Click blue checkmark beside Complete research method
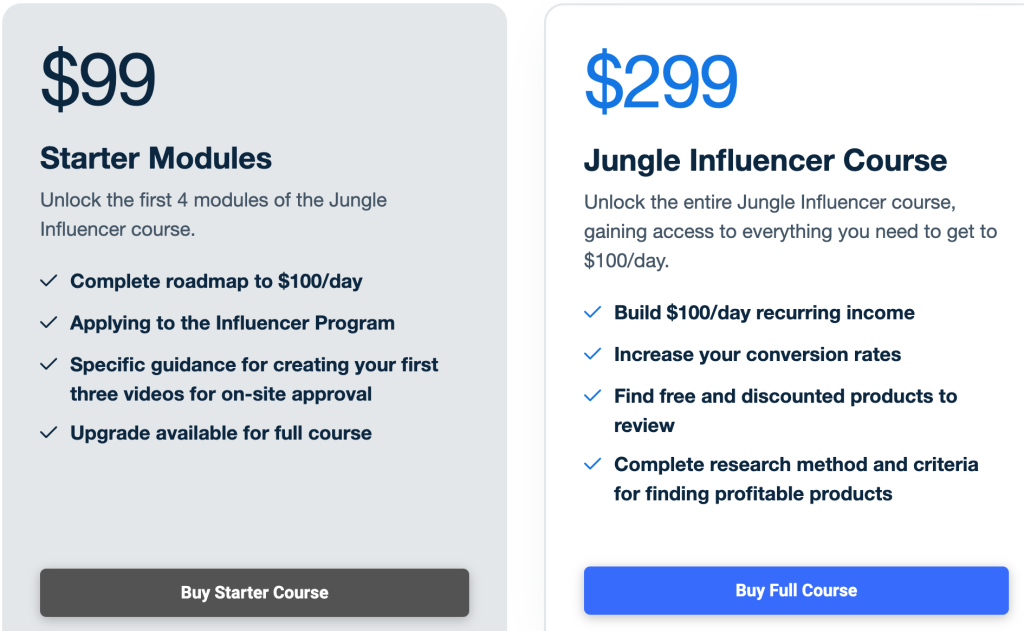Image resolution: width=1024 pixels, height=631 pixels. tap(592, 464)
